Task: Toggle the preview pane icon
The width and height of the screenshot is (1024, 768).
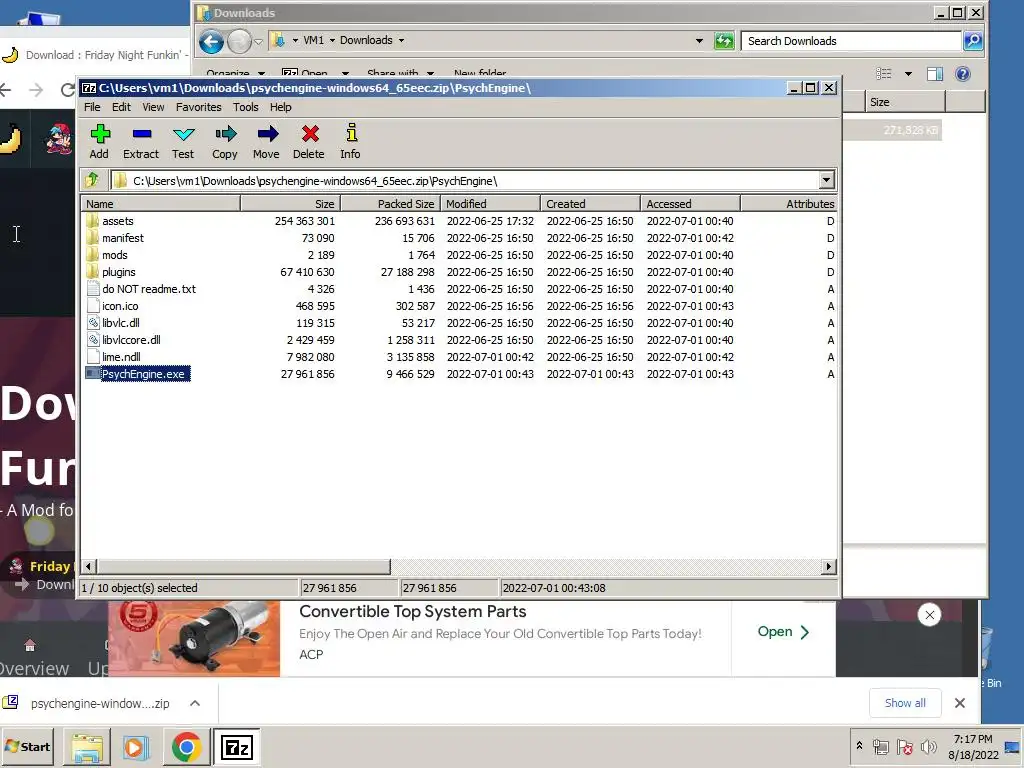Action: [x=935, y=74]
